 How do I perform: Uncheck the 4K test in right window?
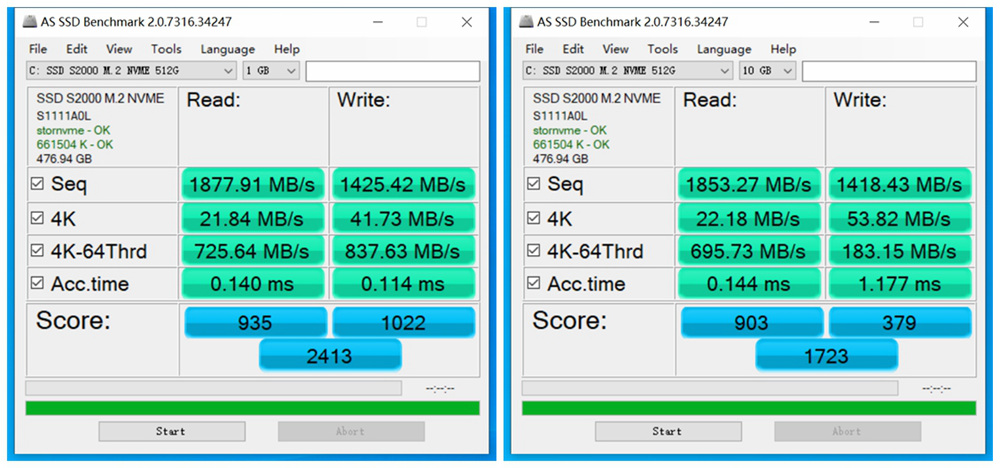pos(534,219)
